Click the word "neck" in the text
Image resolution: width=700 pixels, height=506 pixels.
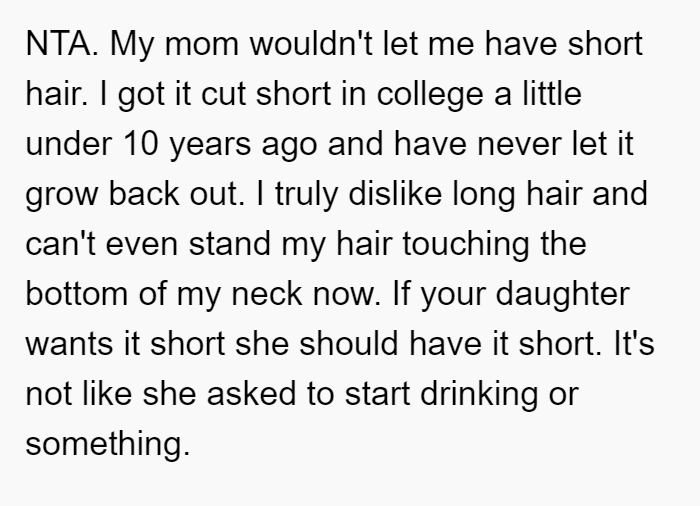coord(267,294)
